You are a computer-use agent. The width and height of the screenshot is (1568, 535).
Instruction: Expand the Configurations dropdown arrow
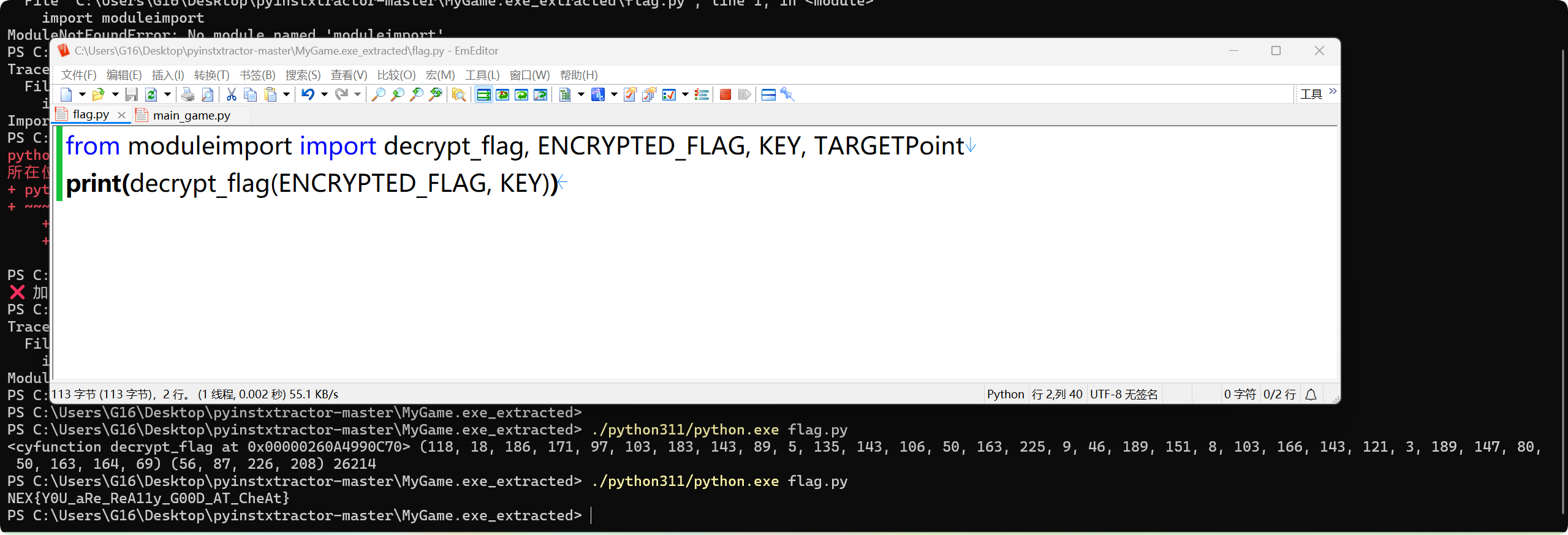tap(581, 94)
